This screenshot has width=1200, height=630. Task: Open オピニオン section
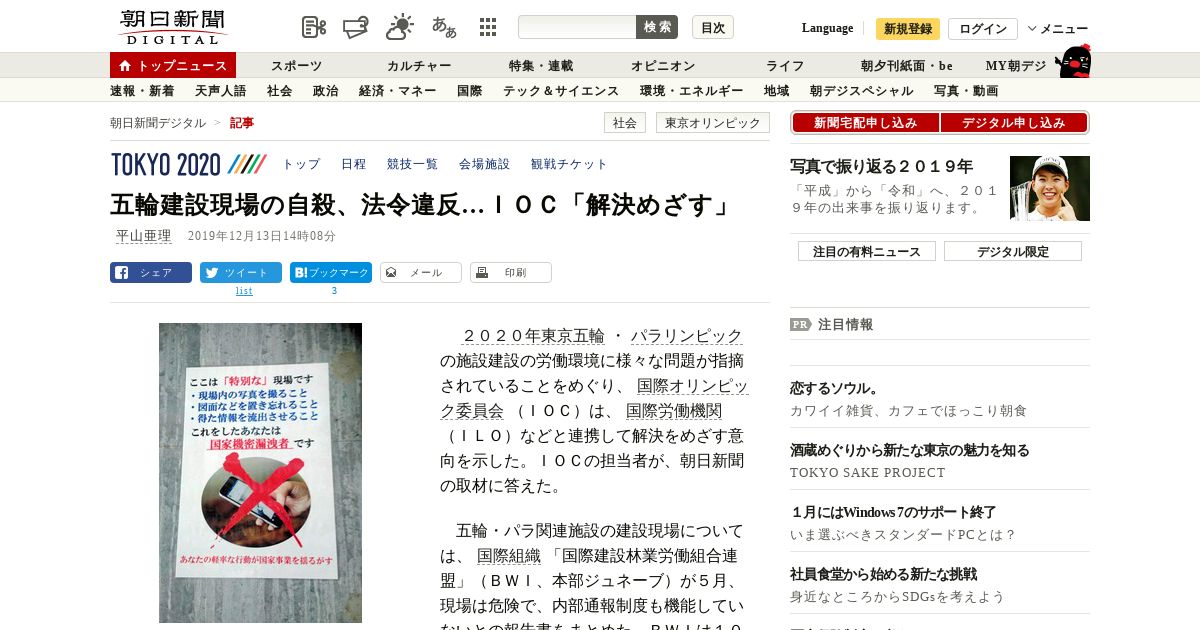(663, 65)
